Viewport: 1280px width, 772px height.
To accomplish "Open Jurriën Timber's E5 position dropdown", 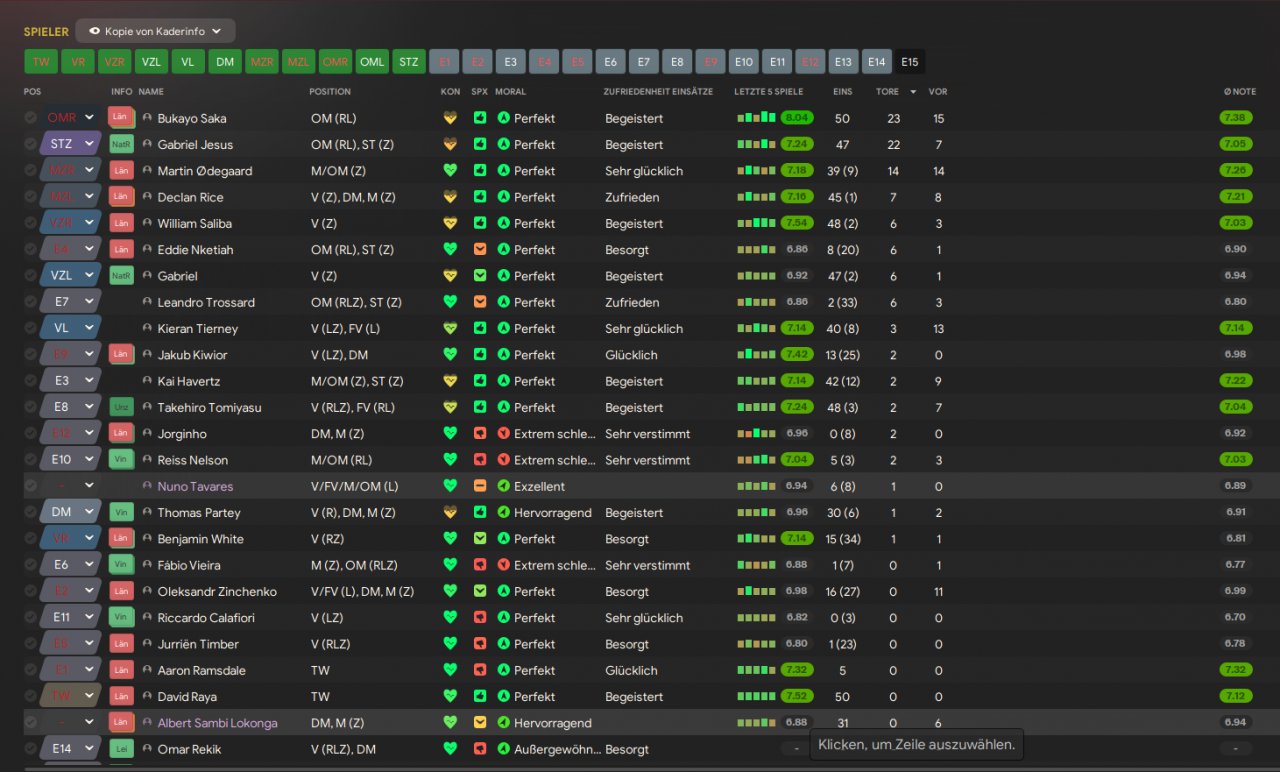I will [71, 644].
